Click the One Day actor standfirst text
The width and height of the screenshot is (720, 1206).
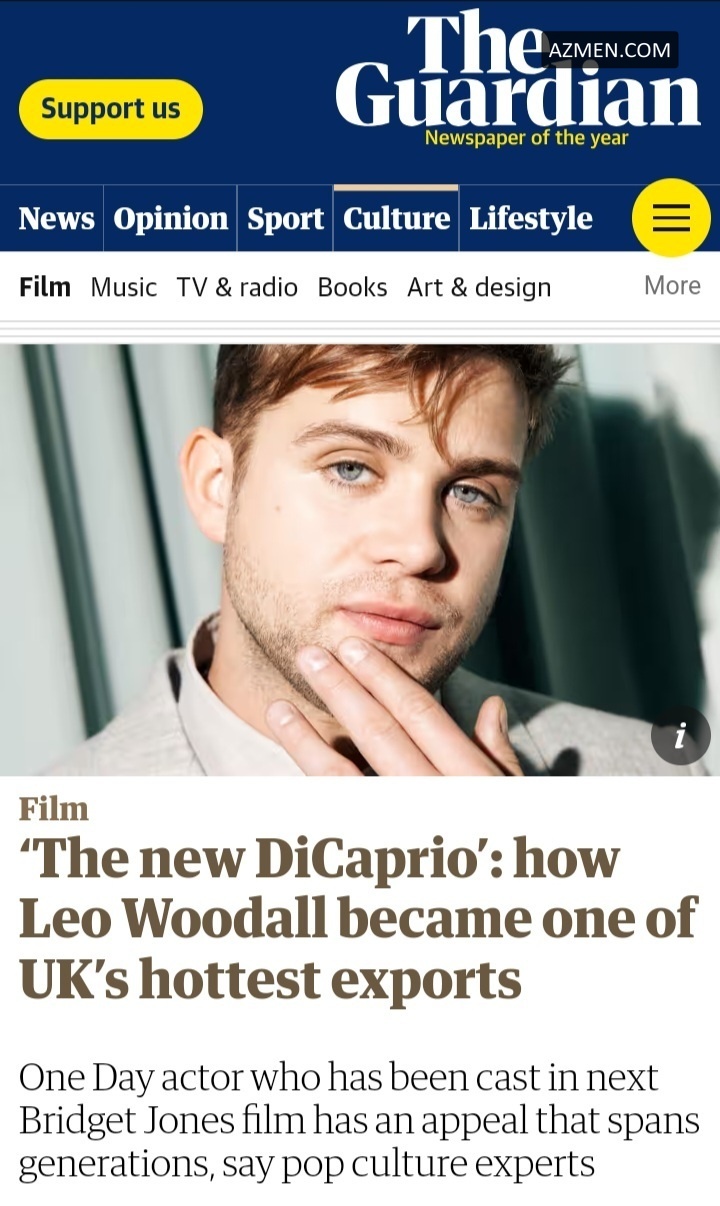[359, 1120]
